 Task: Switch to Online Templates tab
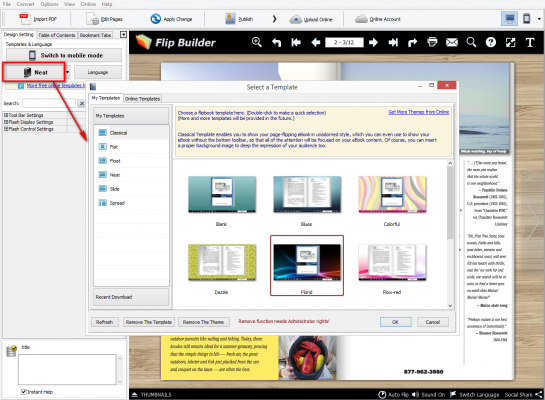click(x=142, y=99)
